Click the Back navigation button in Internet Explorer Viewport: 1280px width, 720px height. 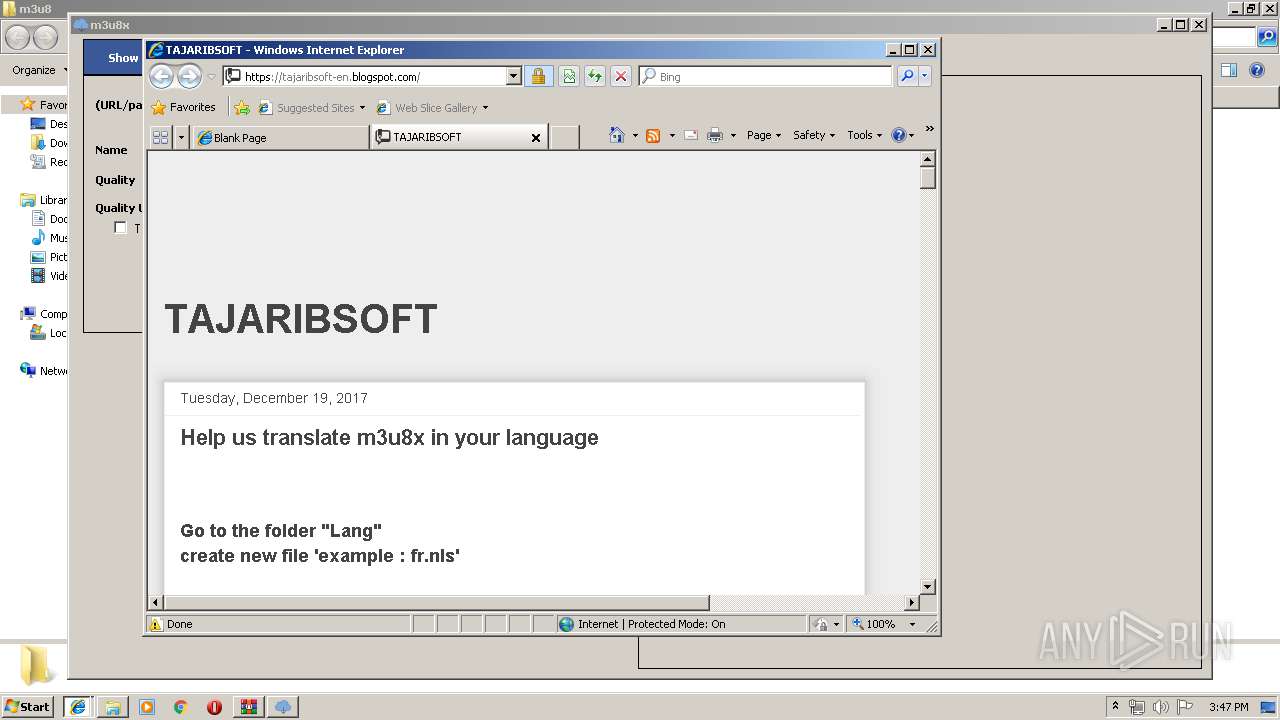pos(161,76)
